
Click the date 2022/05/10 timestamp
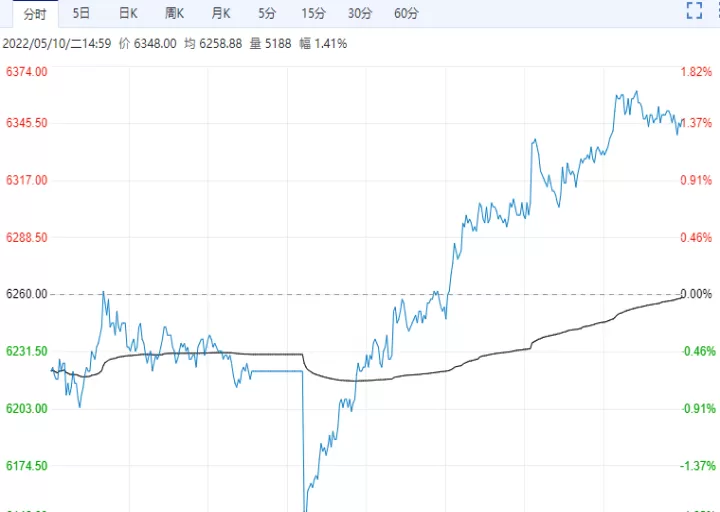pyautogui.click(x=57, y=44)
